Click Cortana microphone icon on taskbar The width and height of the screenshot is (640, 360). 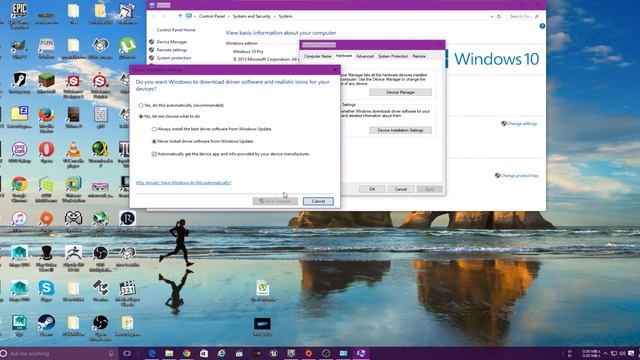click(x=111, y=353)
